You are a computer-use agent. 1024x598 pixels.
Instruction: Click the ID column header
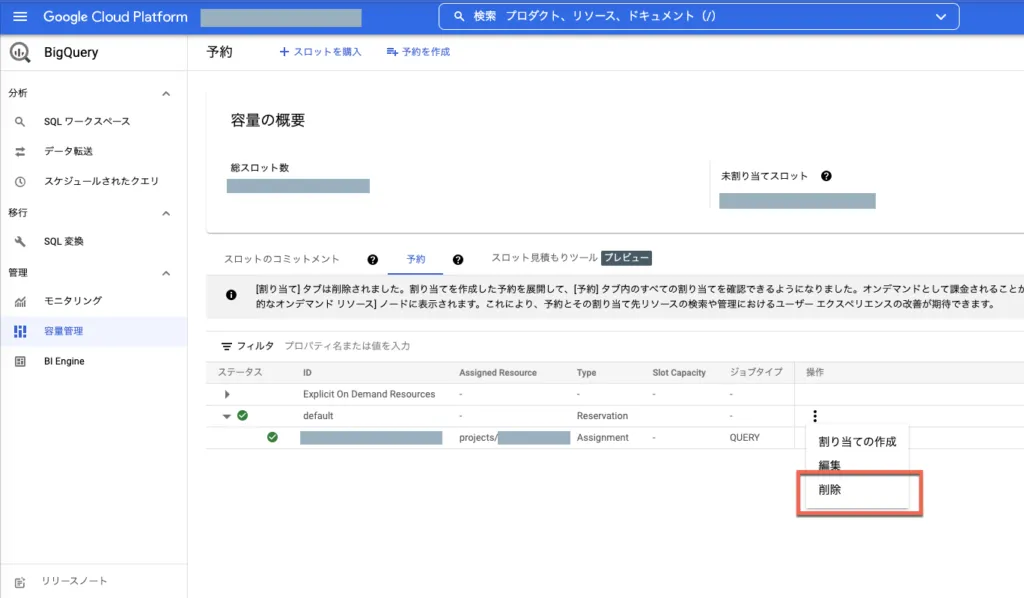pyautogui.click(x=307, y=373)
